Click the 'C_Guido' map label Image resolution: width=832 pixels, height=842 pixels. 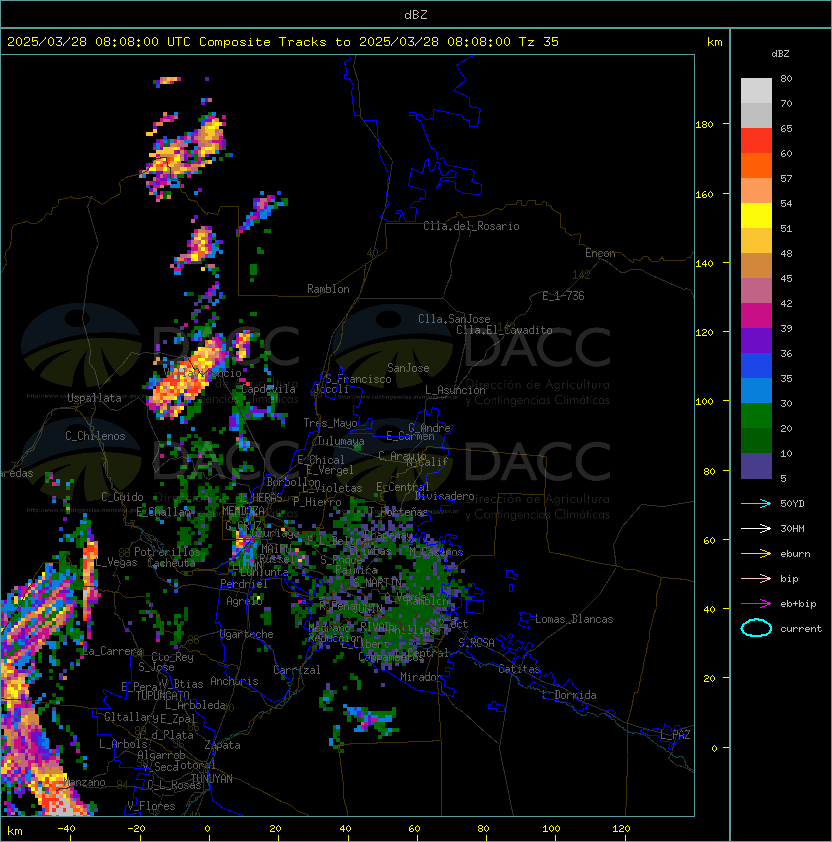coord(122,497)
